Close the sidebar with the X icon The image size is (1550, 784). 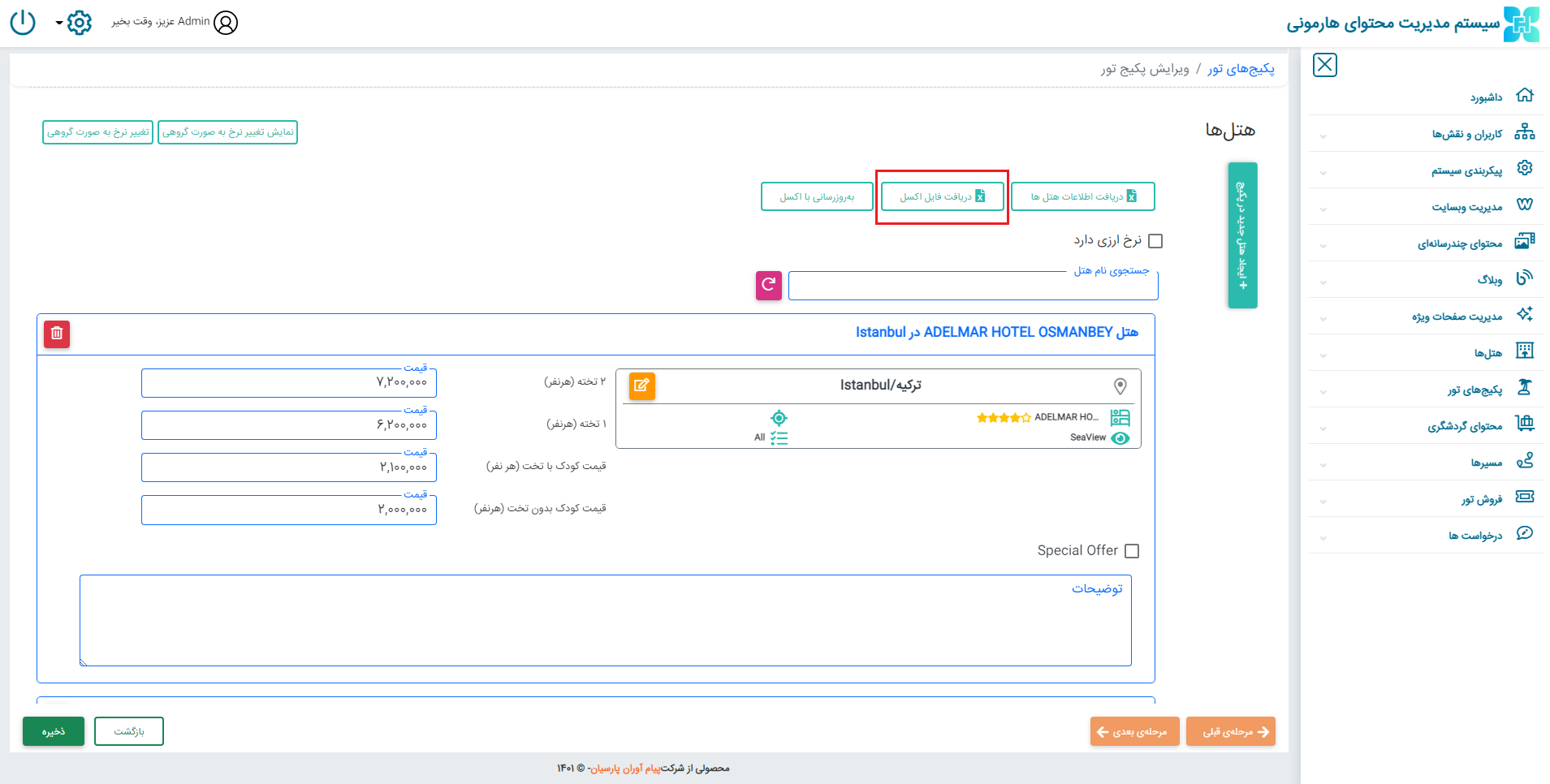tap(1324, 65)
